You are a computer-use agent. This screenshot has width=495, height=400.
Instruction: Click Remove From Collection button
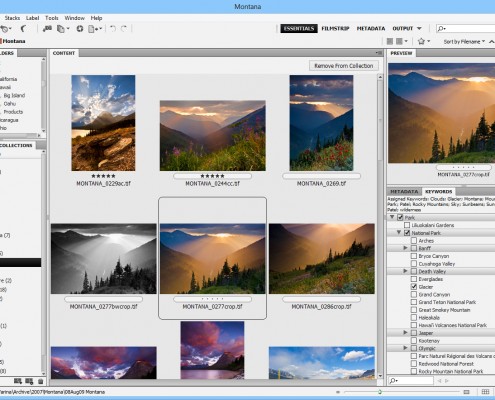tap(344, 66)
